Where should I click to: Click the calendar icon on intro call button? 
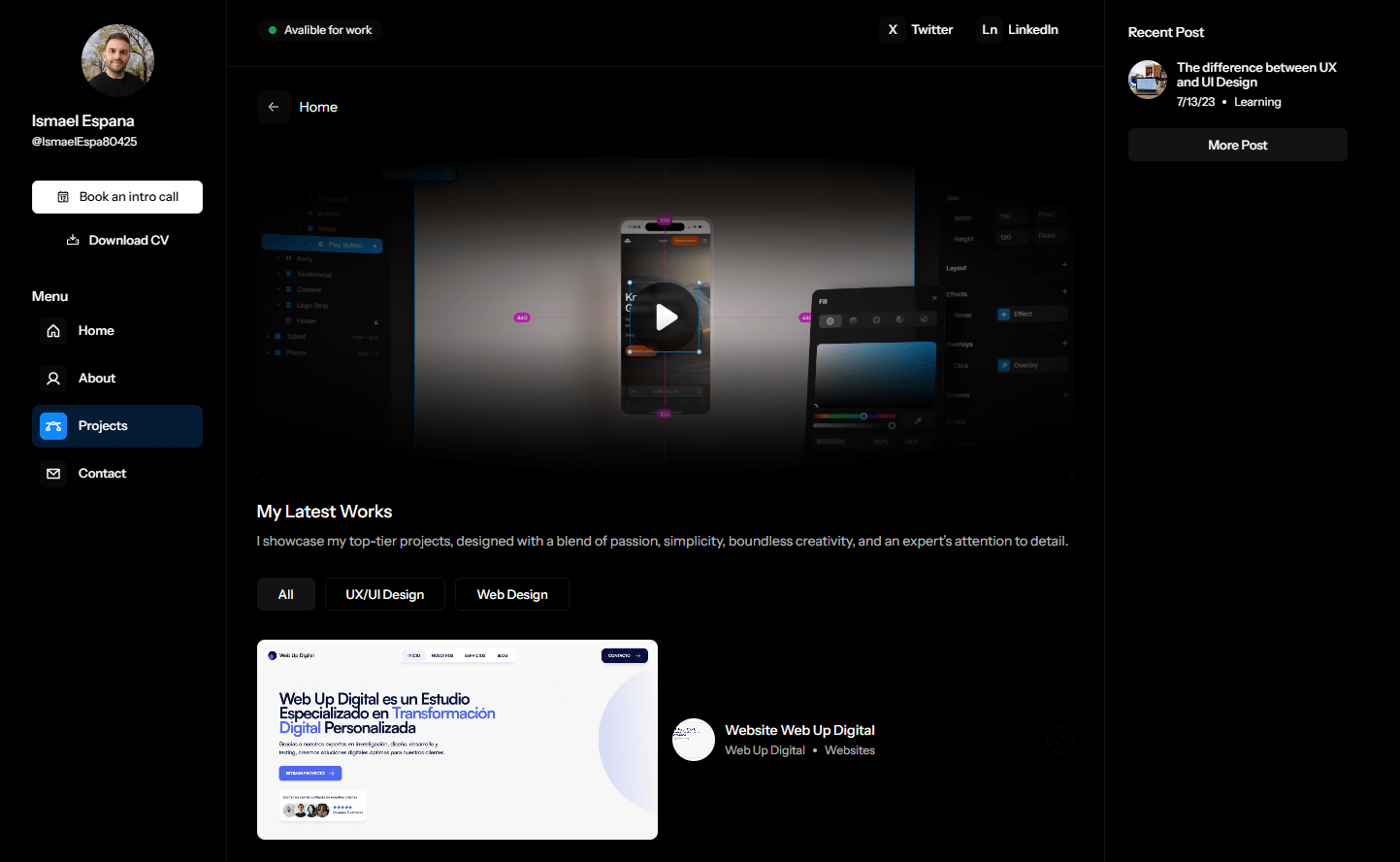pyautogui.click(x=63, y=197)
